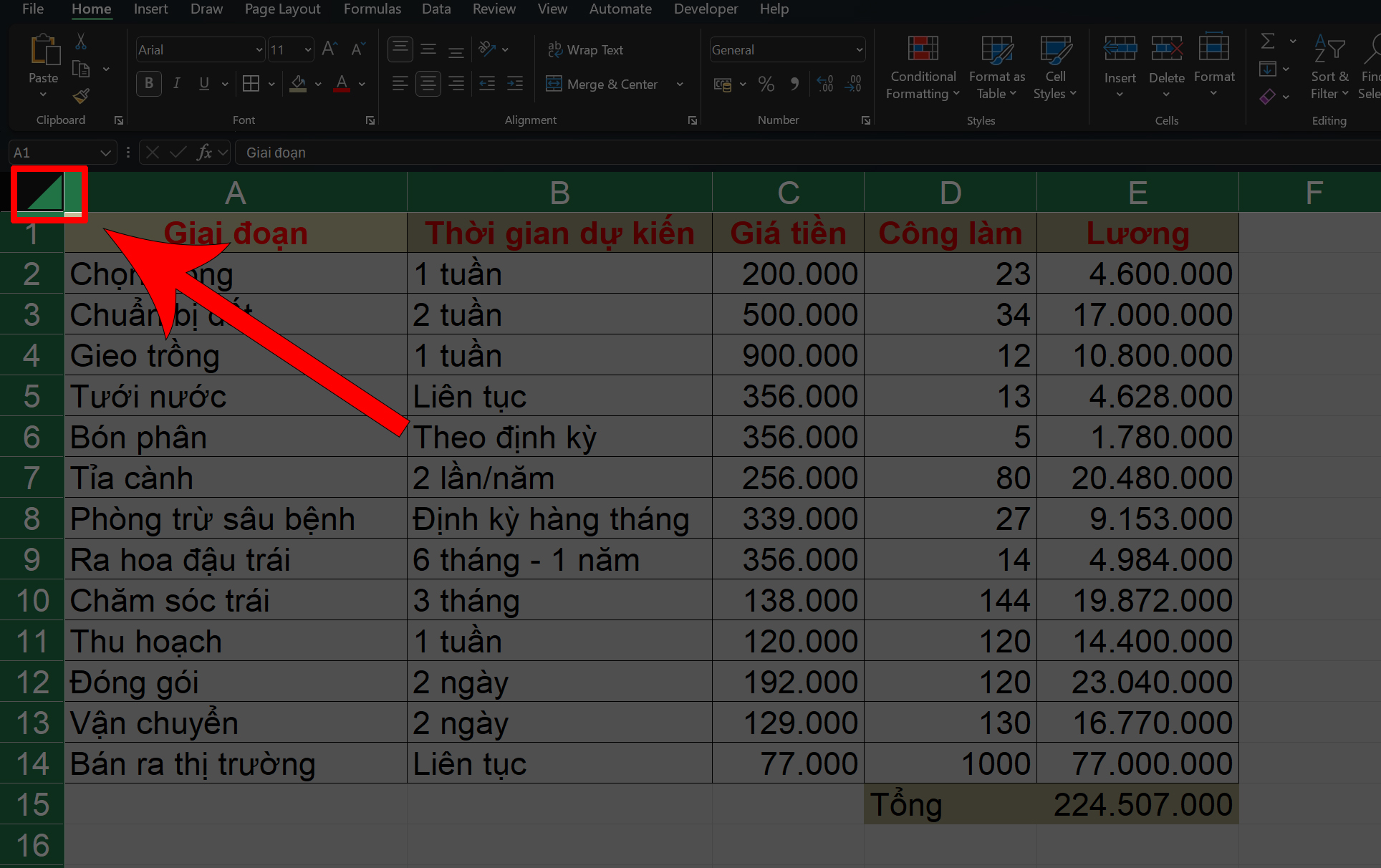Image resolution: width=1381 pixels, height=868 pixels.
Task: Click column B header
Action: click(x=559, y=192)
